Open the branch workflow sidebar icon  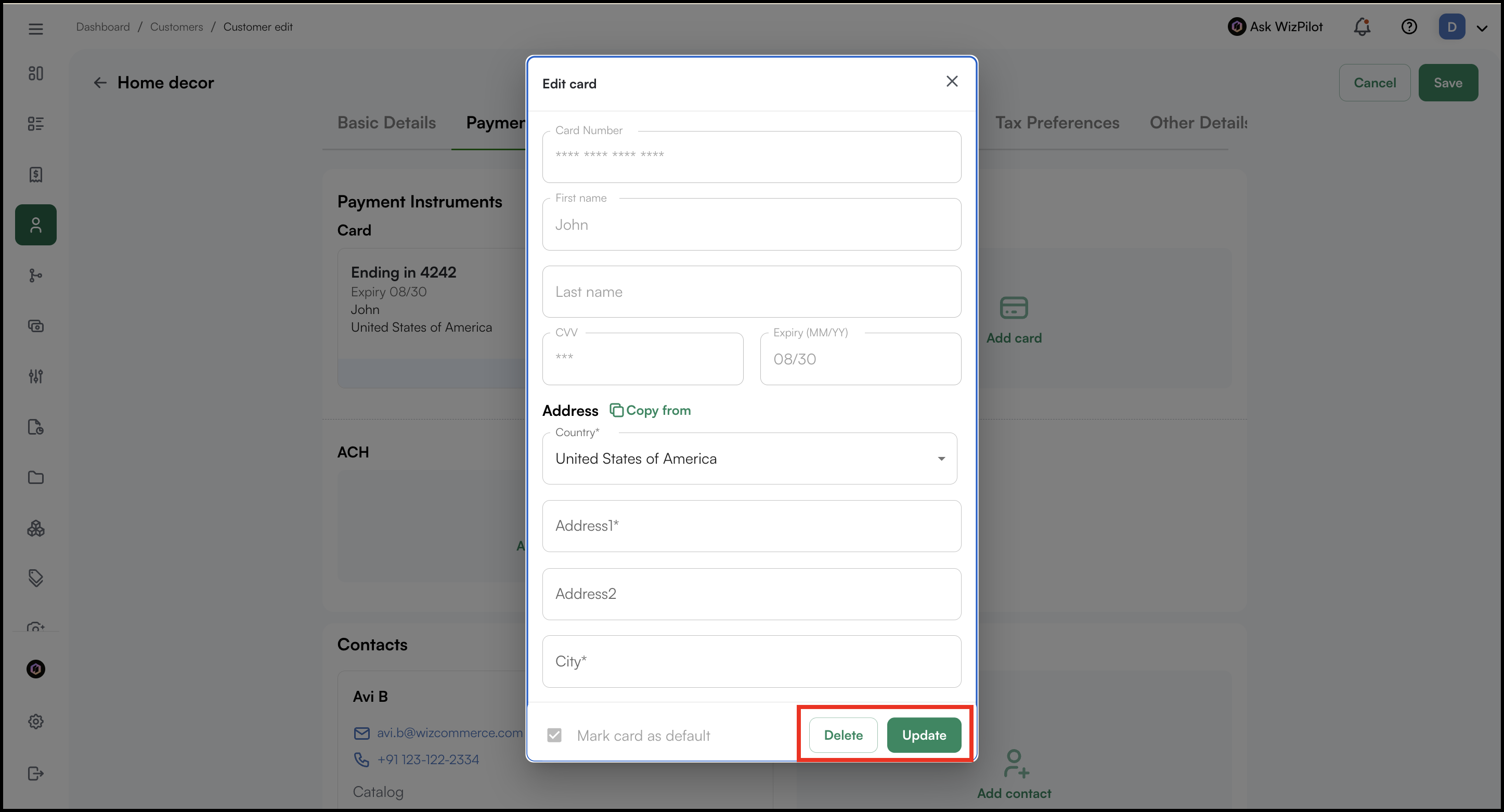[x=35, y=275]
